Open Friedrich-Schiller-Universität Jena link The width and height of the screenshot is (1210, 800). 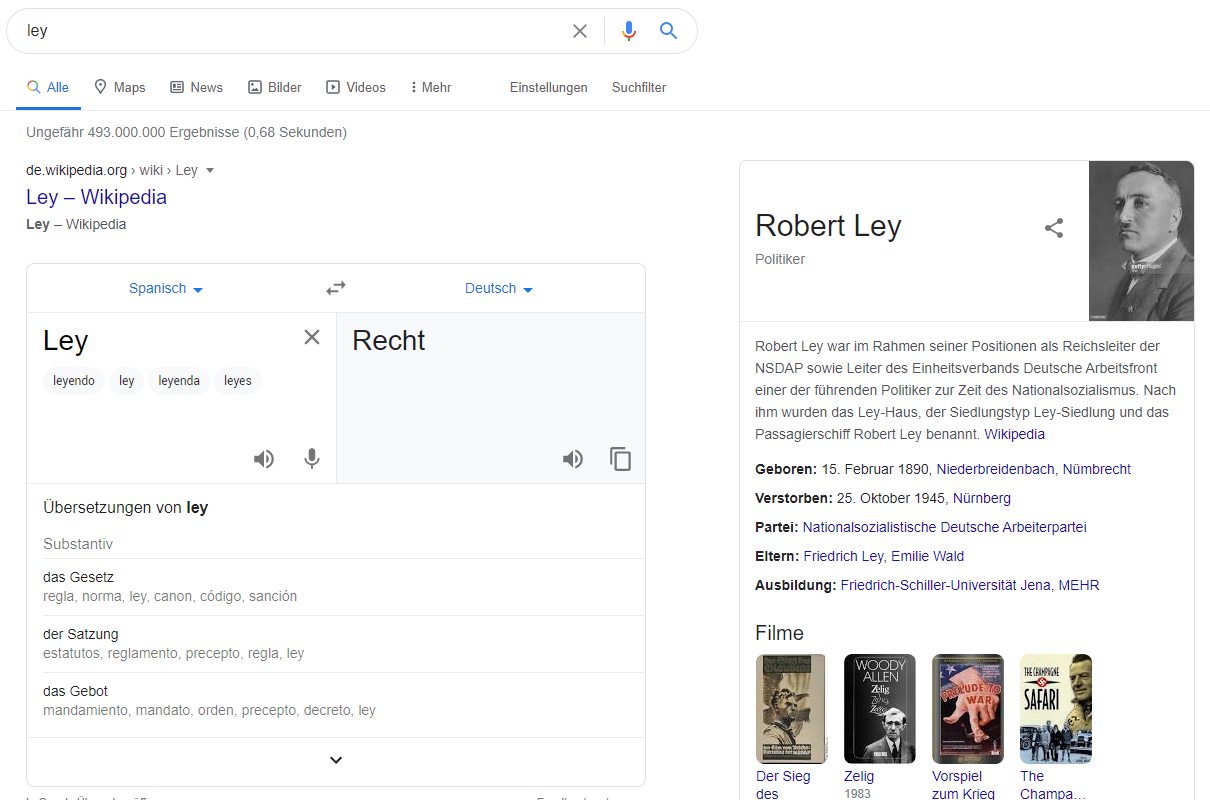tap(946, 585)
